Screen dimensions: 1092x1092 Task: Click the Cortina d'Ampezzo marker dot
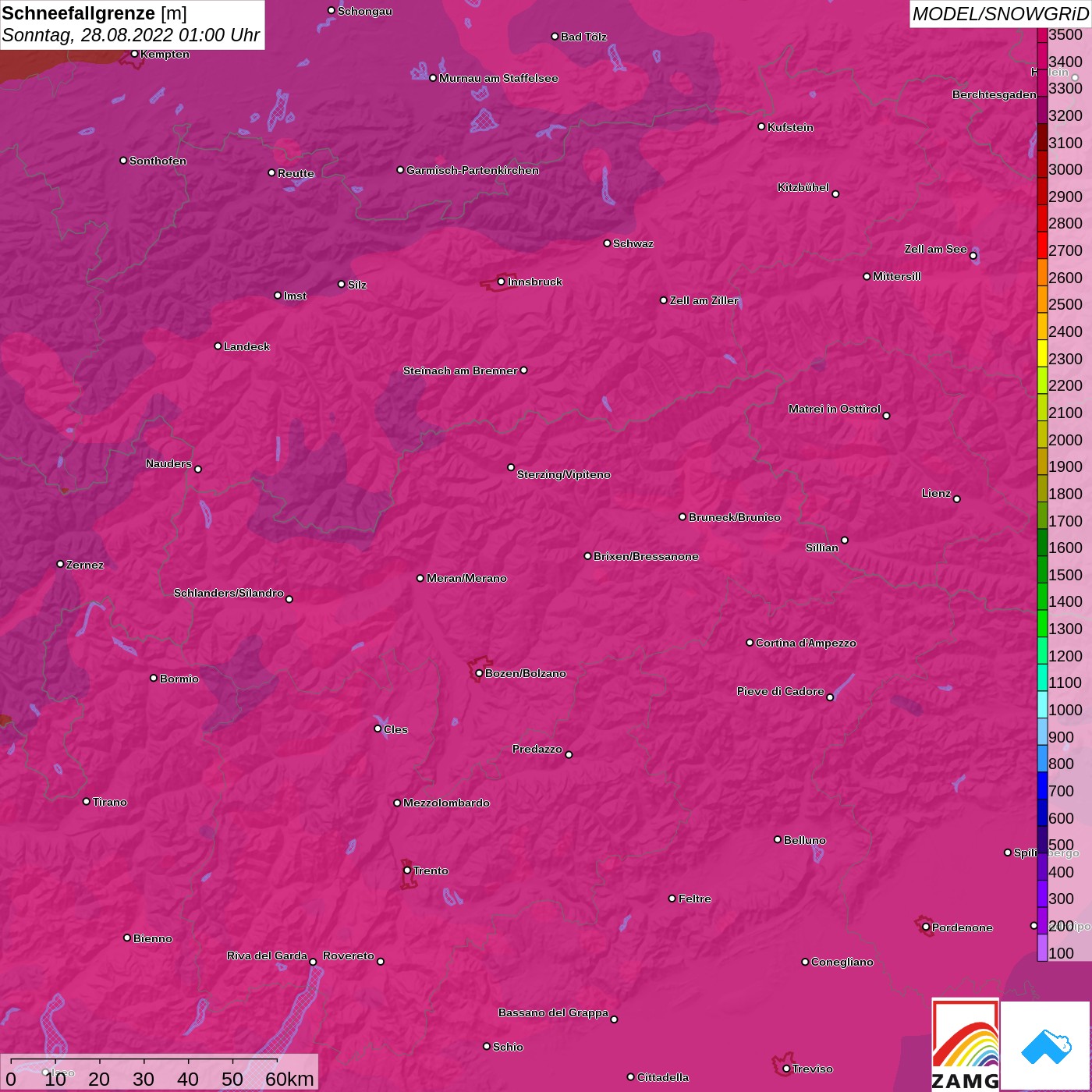(x=750, y=643)
